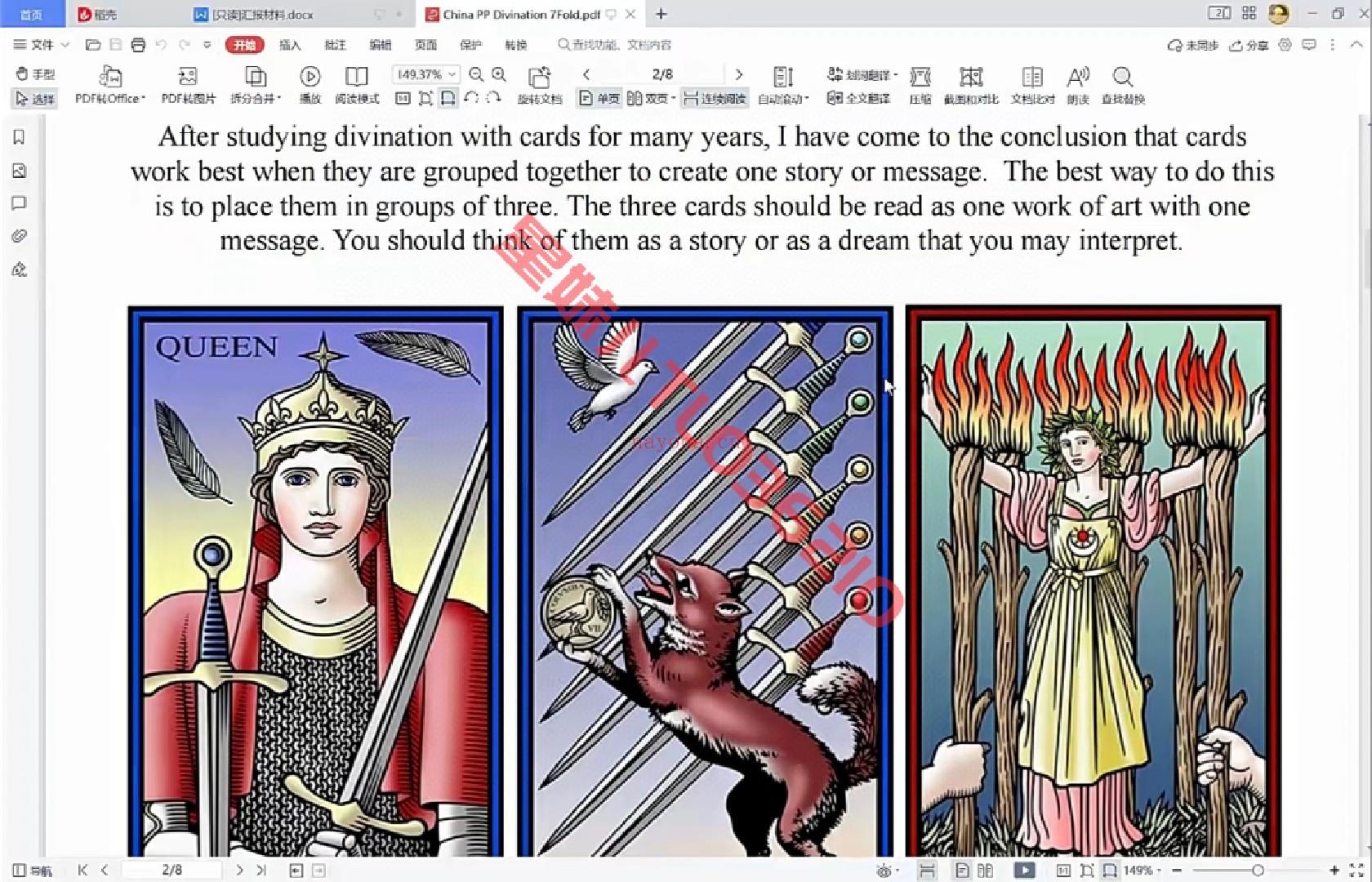Click the 分享 share button

pos(1249,45)
